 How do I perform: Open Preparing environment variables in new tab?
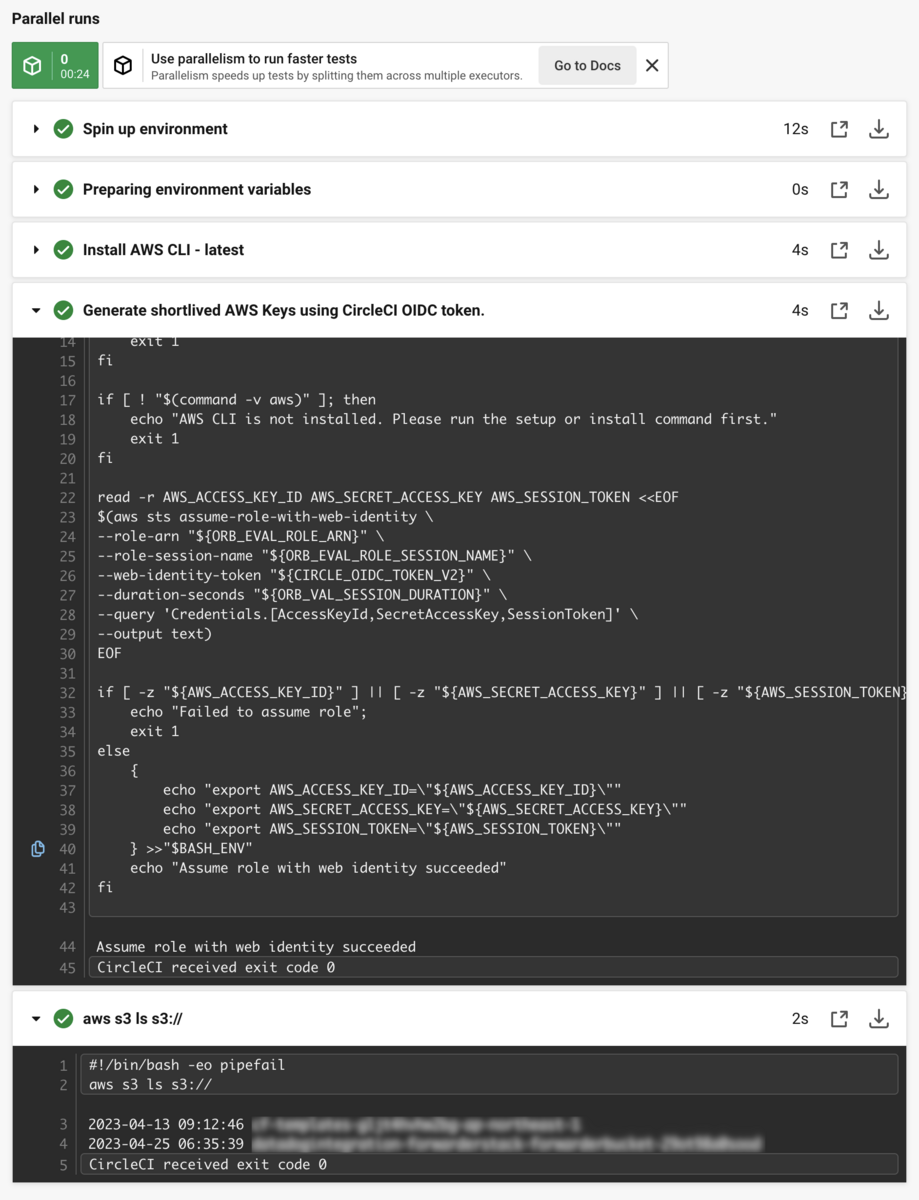(839, 189)
